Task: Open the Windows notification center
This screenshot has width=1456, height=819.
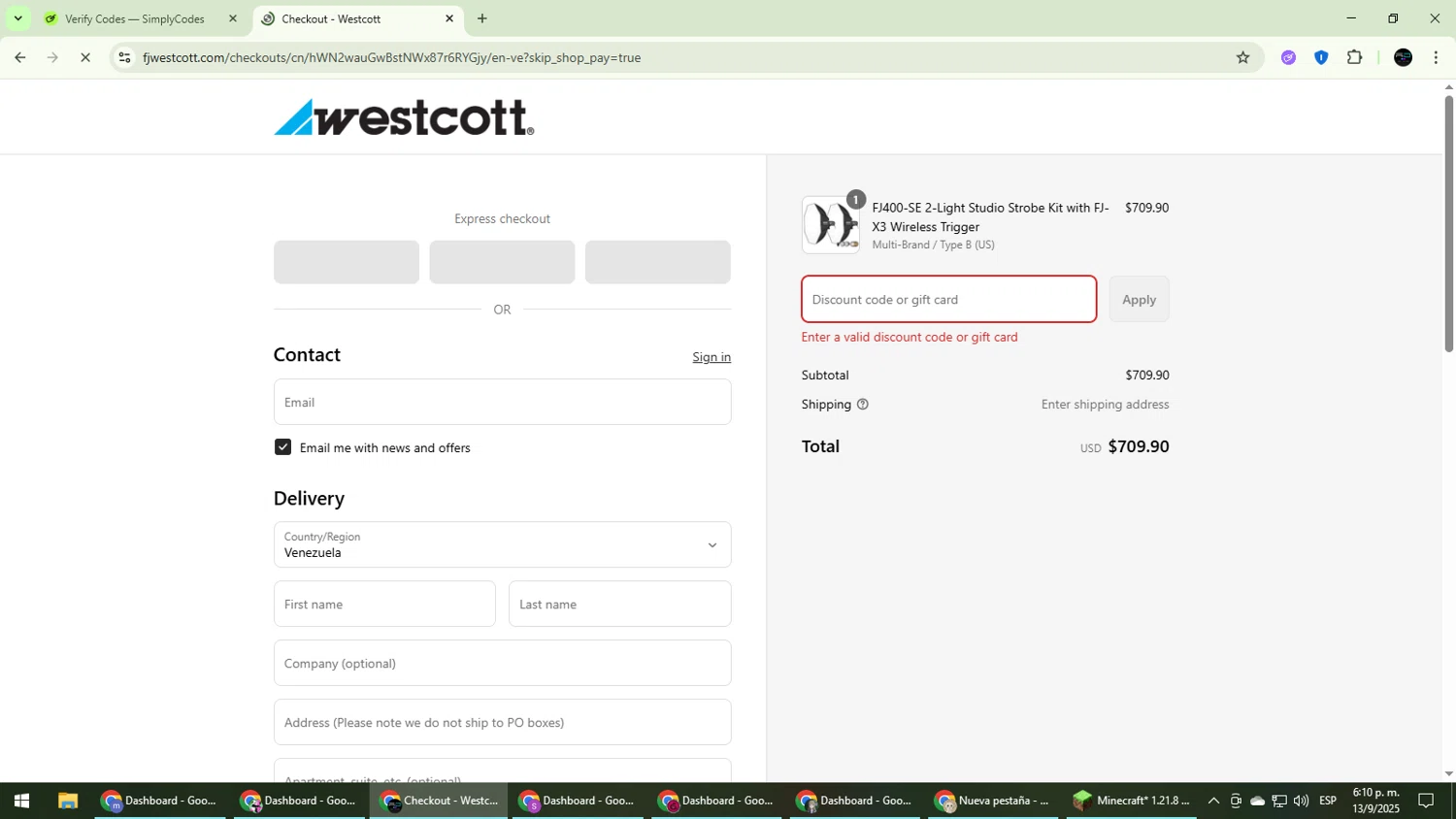Action: (1427, 801)
